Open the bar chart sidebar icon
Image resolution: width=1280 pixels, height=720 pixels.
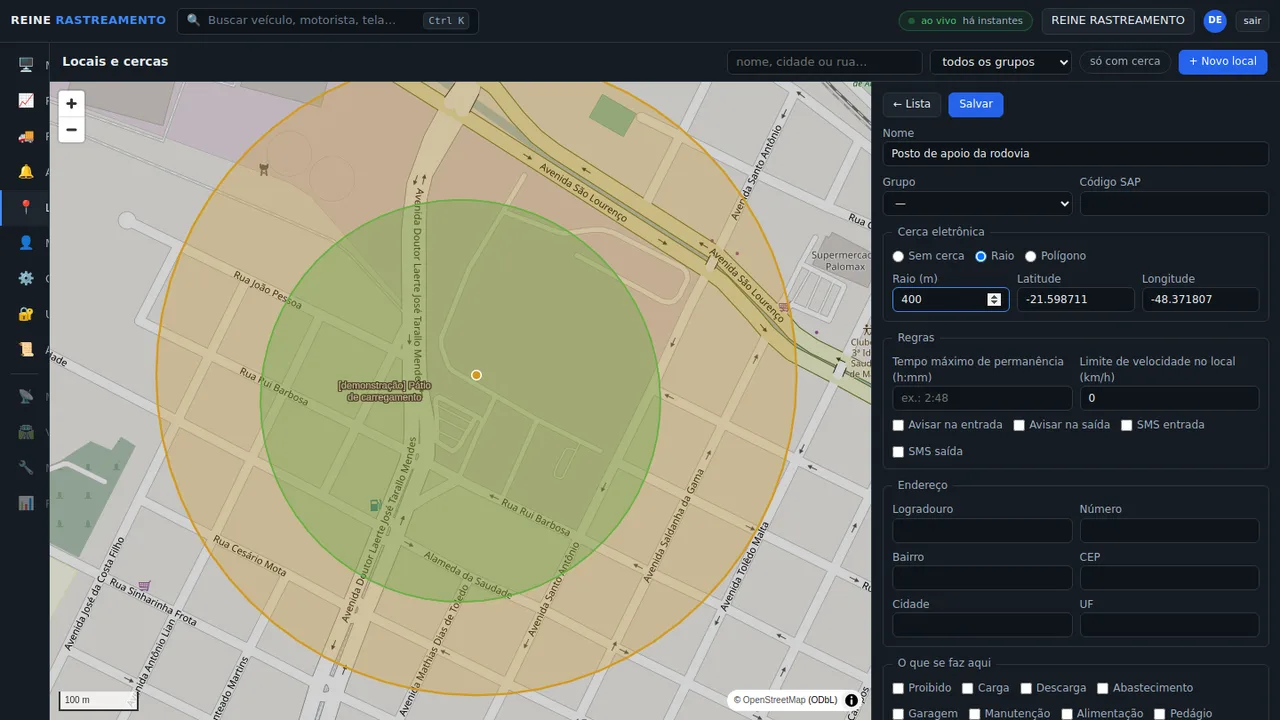pyautogui.click(x=26, y=503)
